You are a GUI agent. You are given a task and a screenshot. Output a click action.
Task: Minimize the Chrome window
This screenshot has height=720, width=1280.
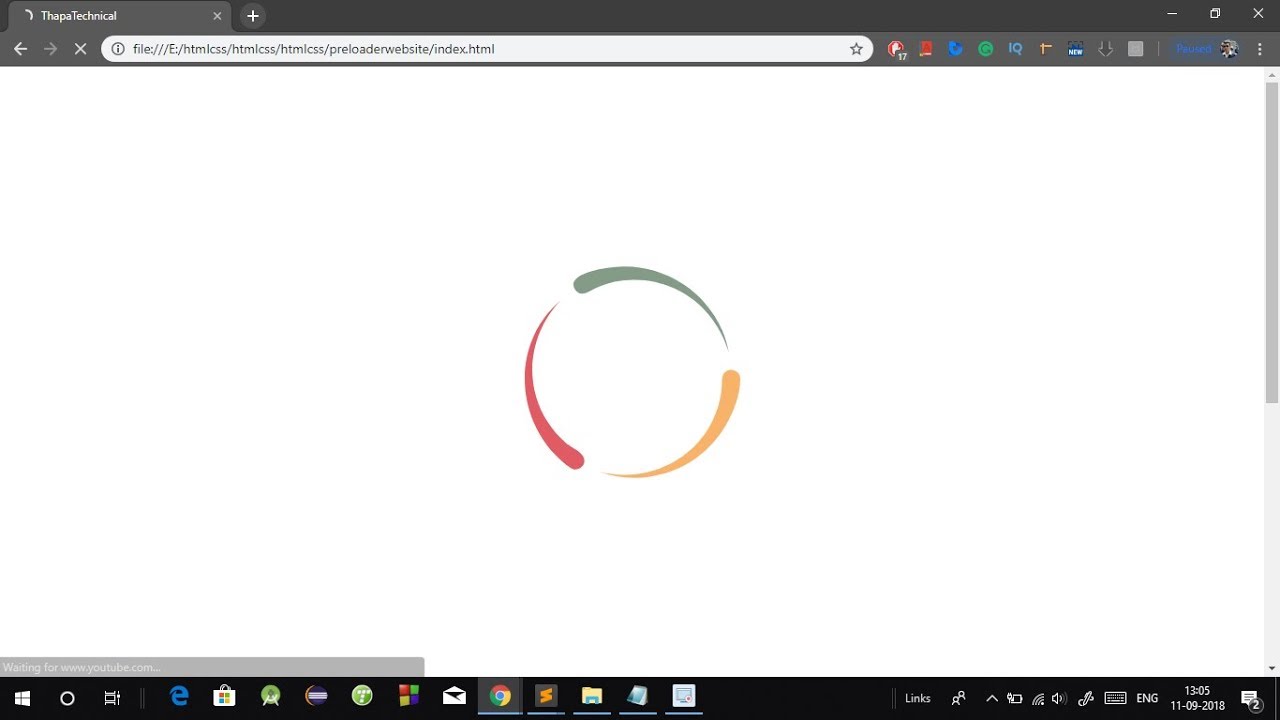click(x=1172, y=14)
